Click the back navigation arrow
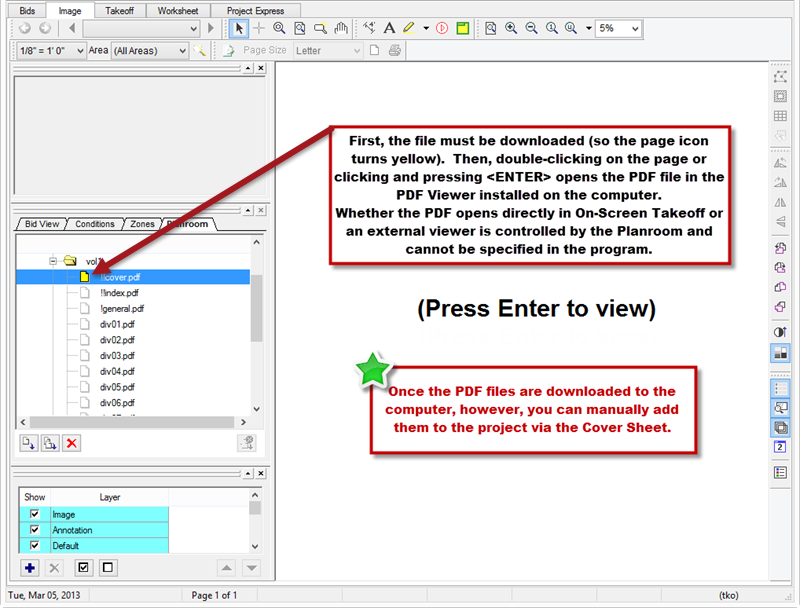Viewport: 800px width, 608px height. tap(24, 29)
